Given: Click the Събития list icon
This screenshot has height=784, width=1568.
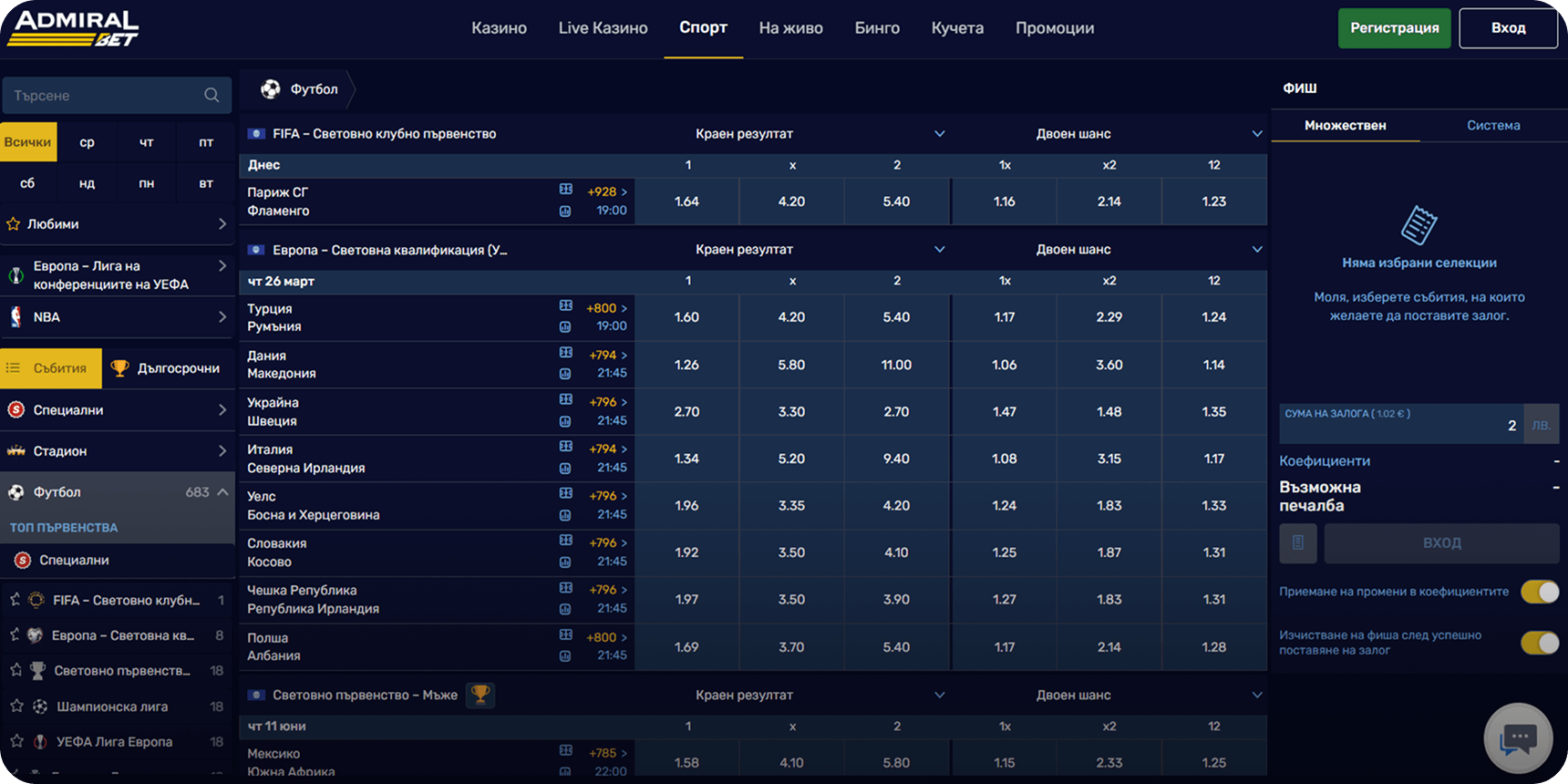Looking at the screenshot, I should (x=14, y=368).
